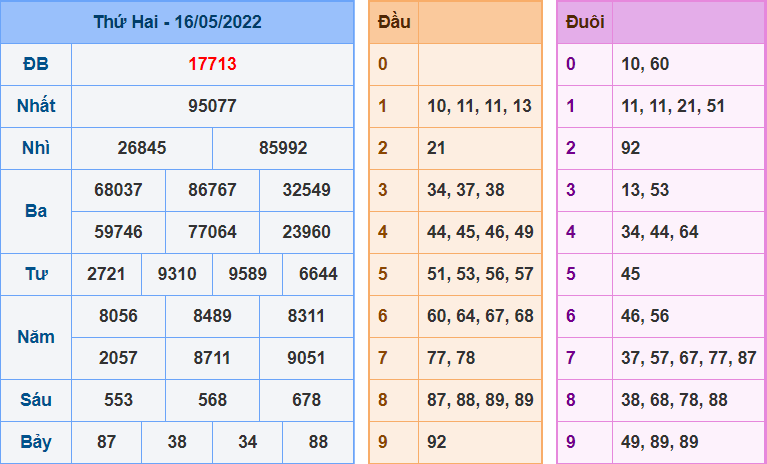This screenshot has height=464, width=767.
Task: Click the Ba row label
Action: pos(36,211)
